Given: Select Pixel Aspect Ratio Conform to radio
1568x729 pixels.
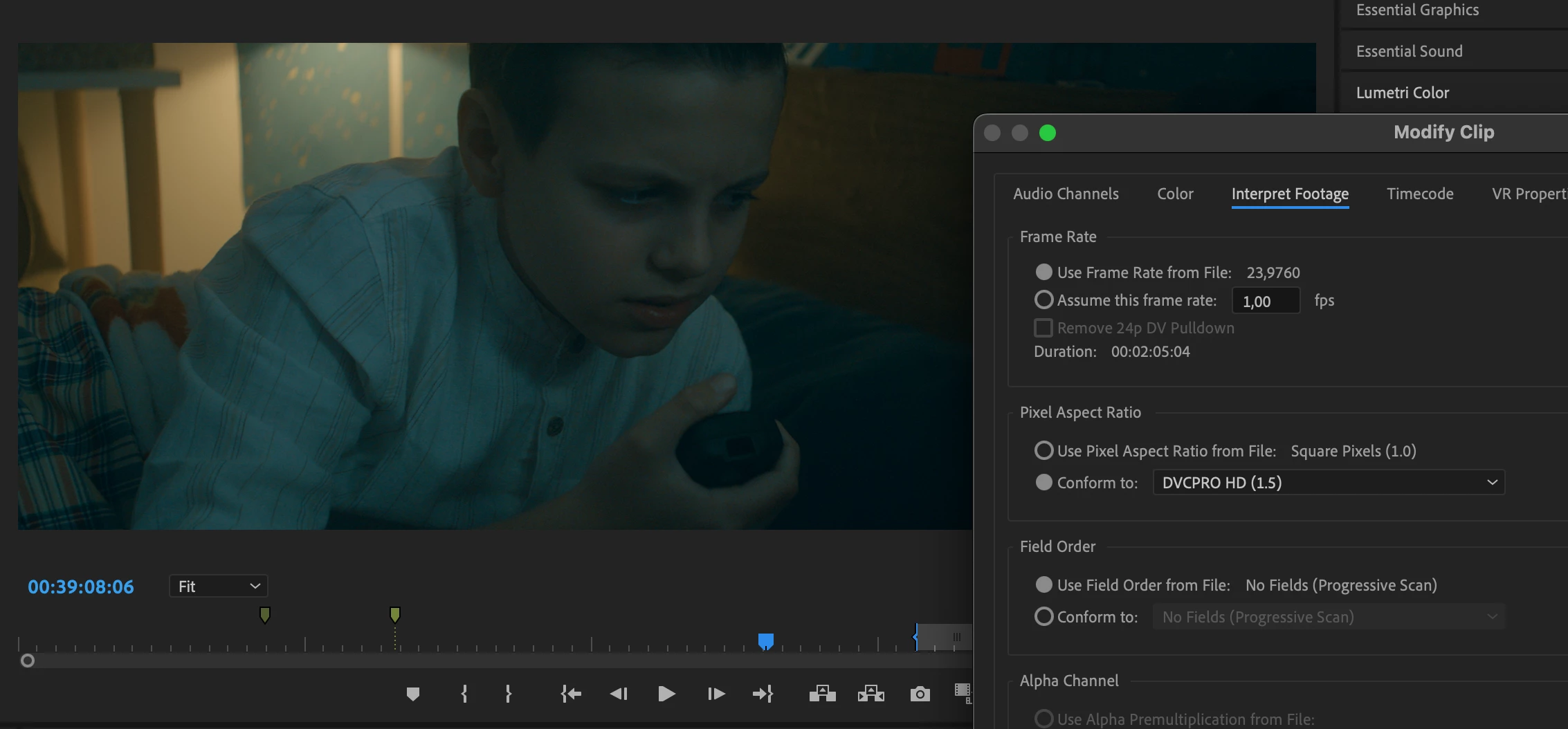Looking at the screenshot, I should click(1044, 483).
